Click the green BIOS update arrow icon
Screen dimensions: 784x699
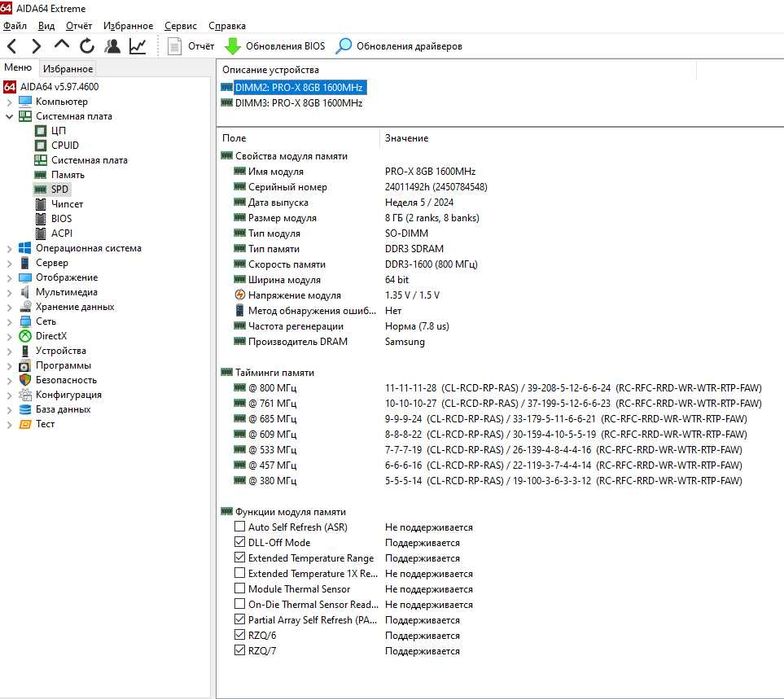pyautogui.click(x=232, y=46)
